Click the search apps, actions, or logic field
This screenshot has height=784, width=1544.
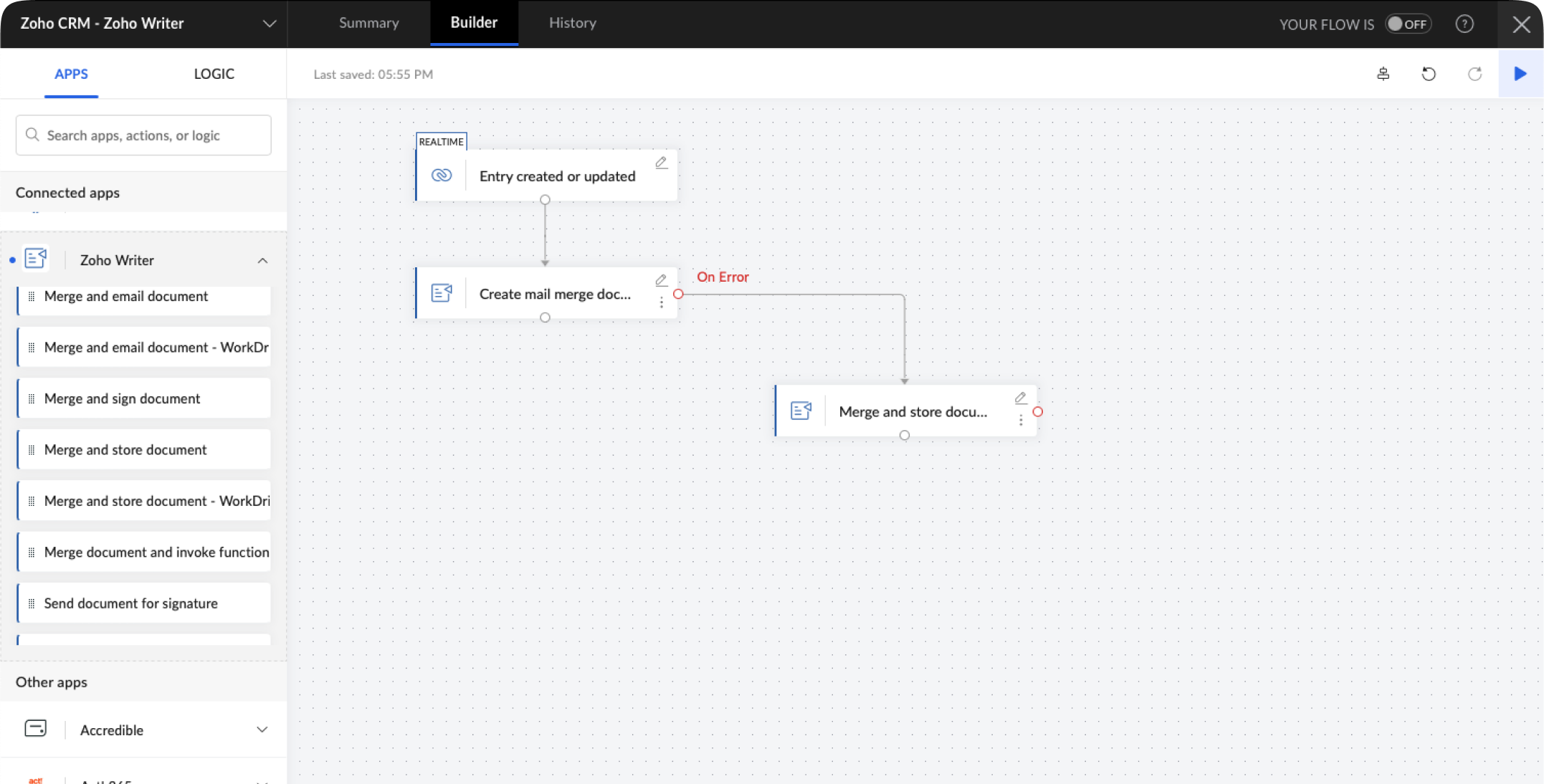143,135
